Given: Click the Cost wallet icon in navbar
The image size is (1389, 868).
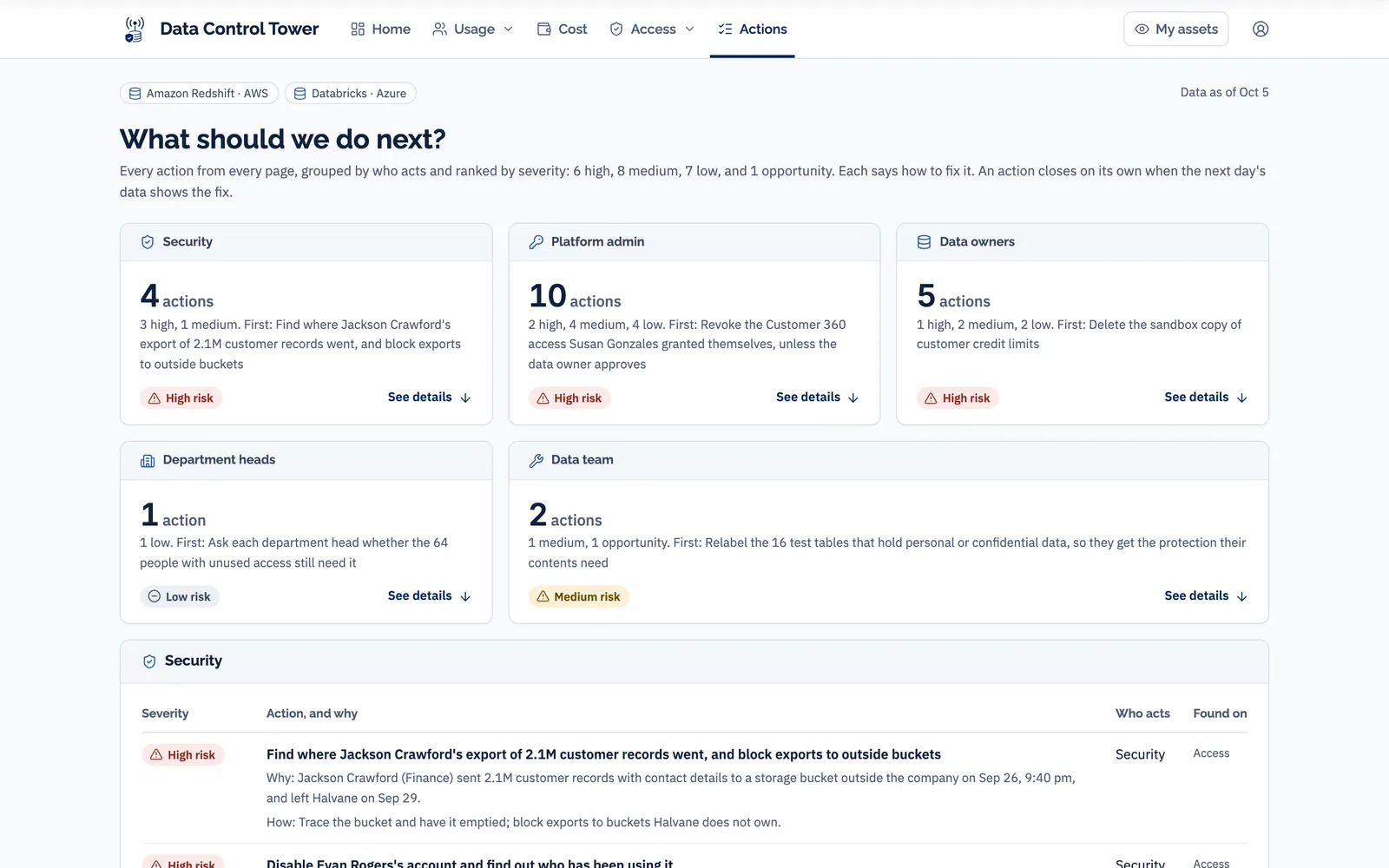Looking at the screenshot, I should 544,29.
